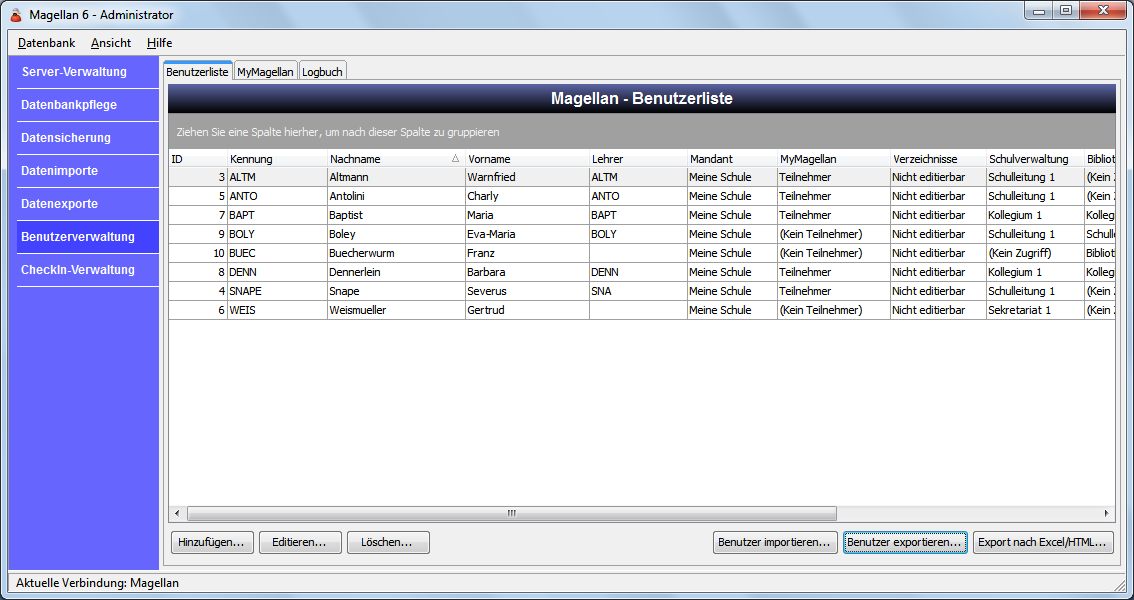The width and height of the screenshot is (1134, 600).
Task: Switch to the MyMagellan tab
Action: click(265, 72)
